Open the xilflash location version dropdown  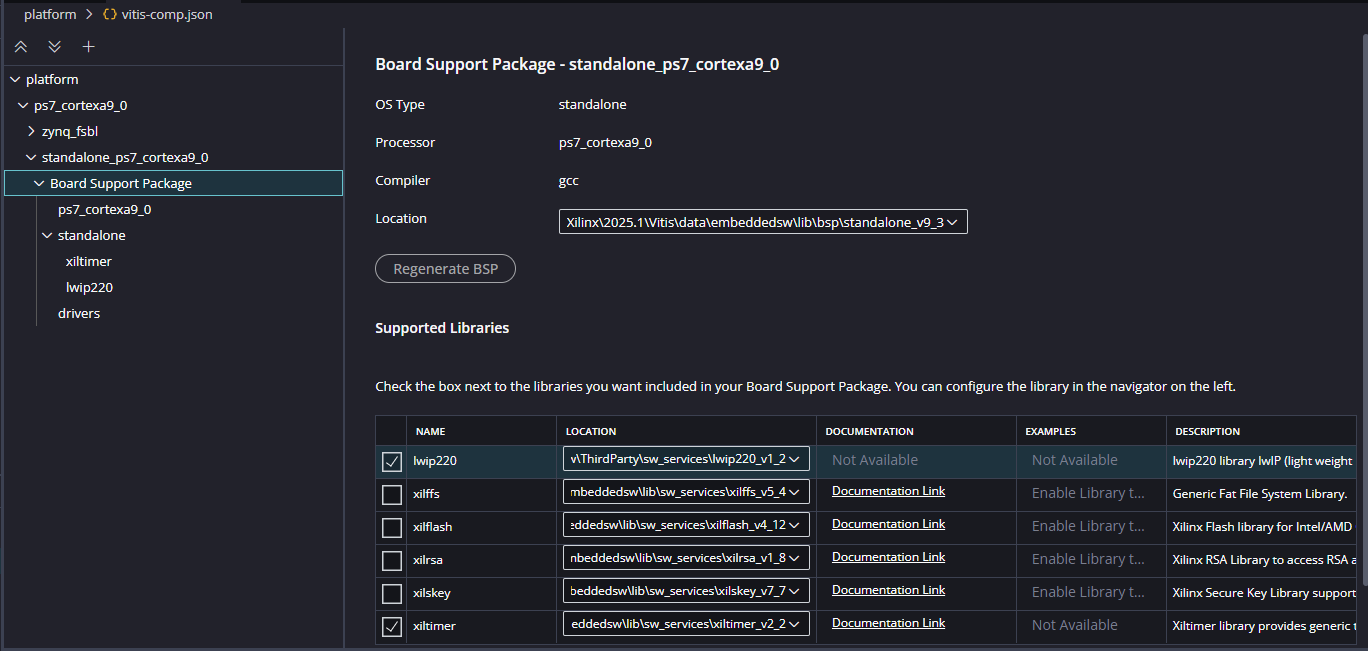click(686, 527)
